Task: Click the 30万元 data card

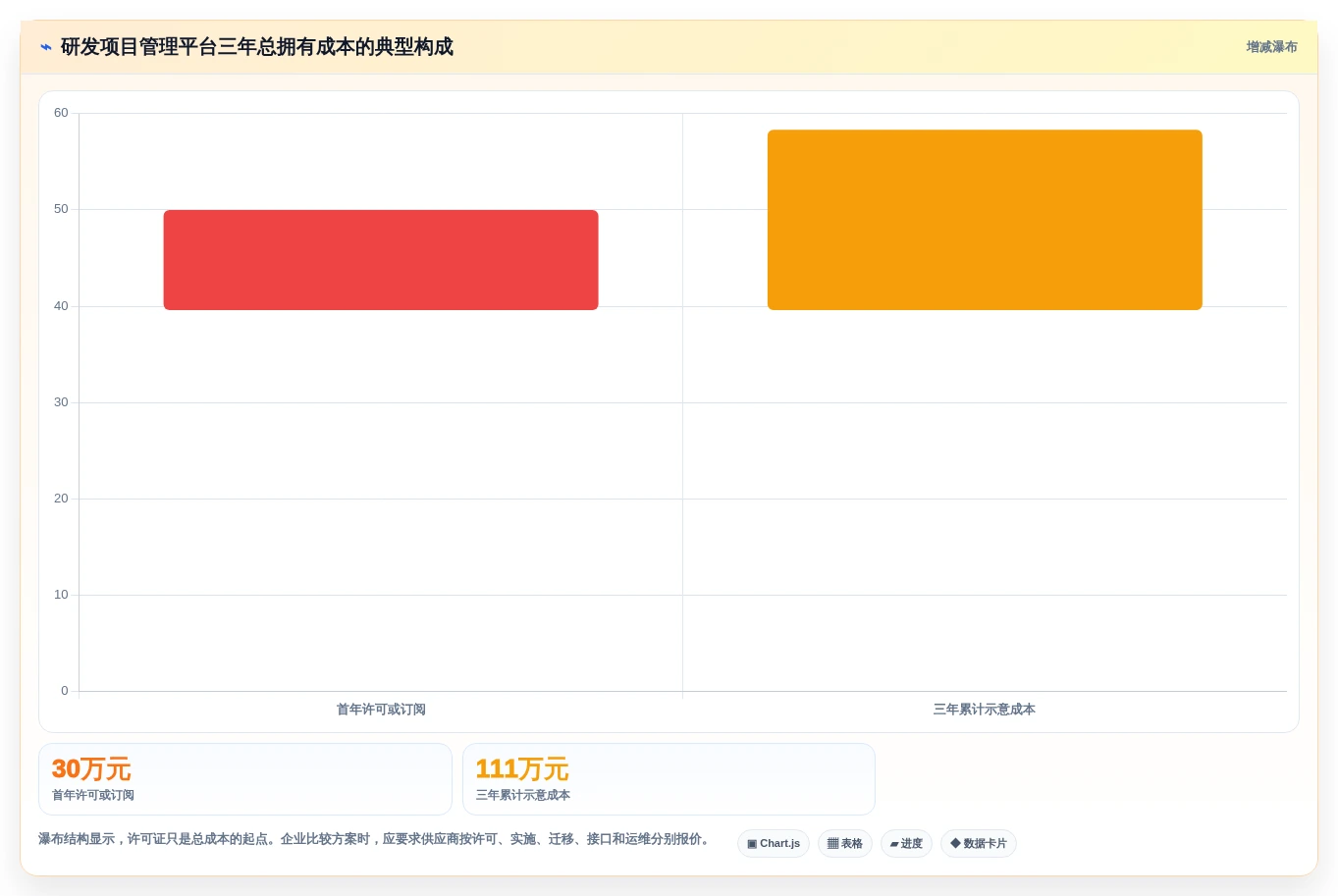Action: tap(245, 779)
